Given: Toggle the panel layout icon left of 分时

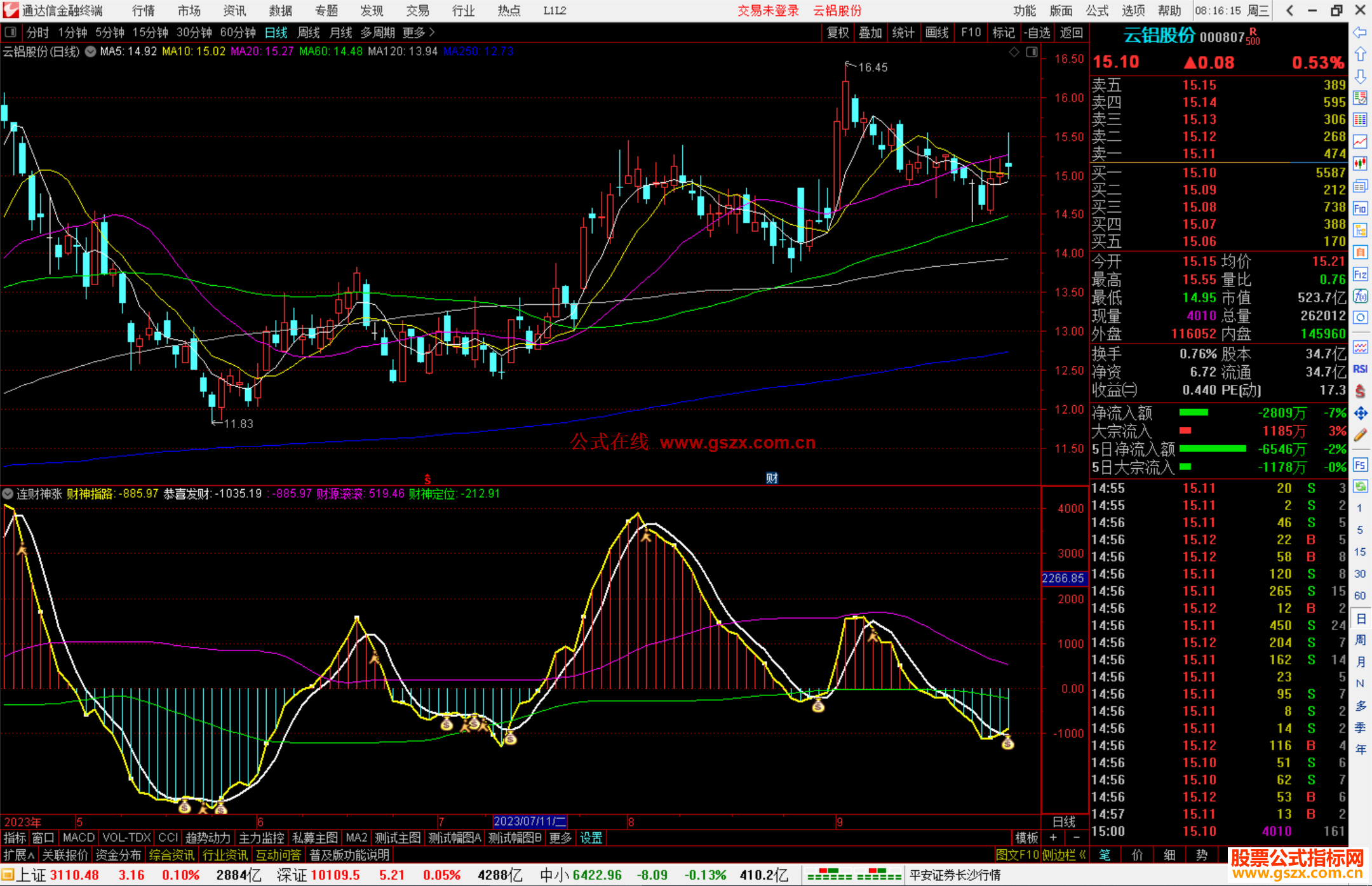Looking at the screenshot, I should coord(11,32).
